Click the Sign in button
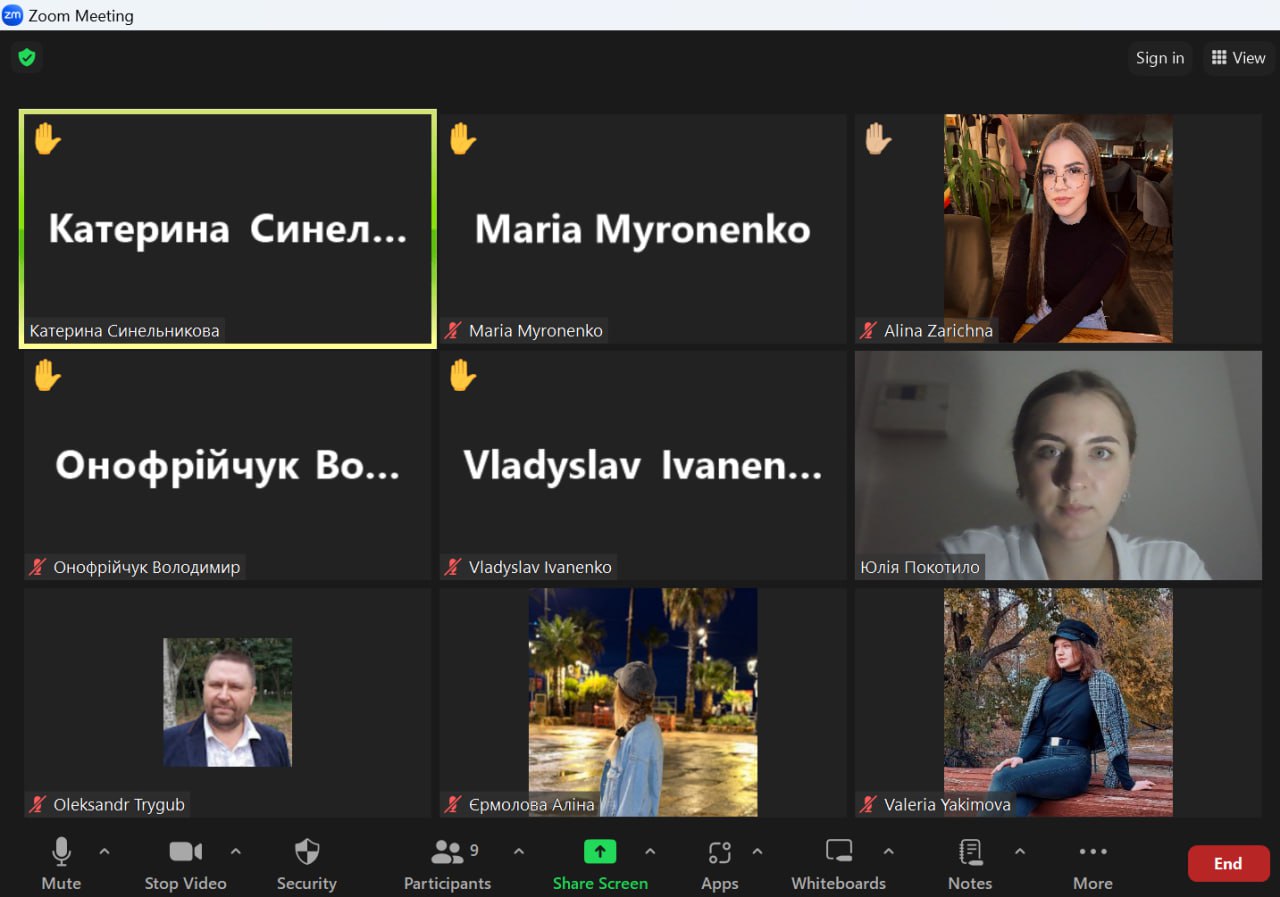The width and height of the screenshot is (1280, 897). pos(1160,58)
